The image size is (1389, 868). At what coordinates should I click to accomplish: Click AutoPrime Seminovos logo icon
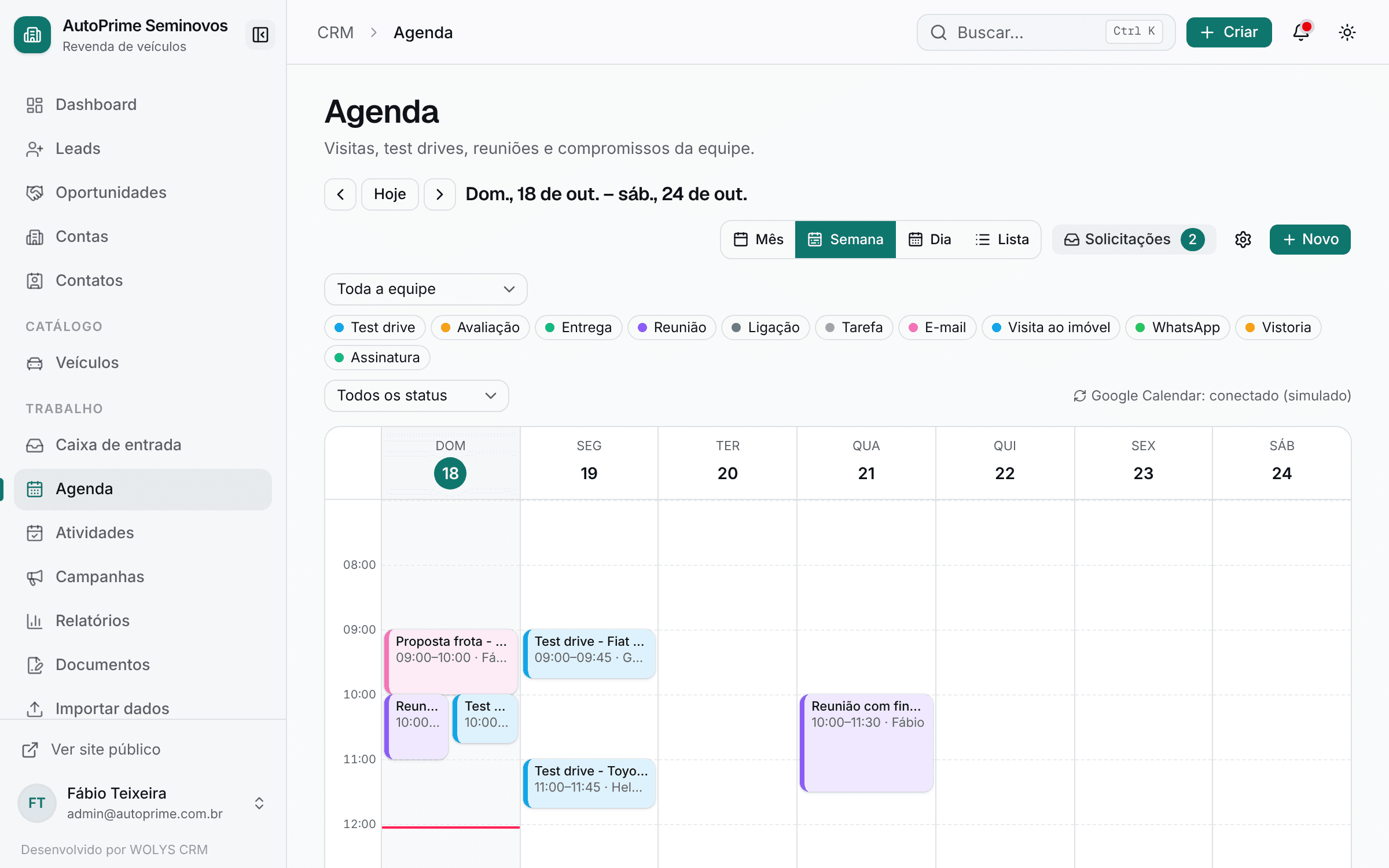pyautogui.click(x=32, y=35)
